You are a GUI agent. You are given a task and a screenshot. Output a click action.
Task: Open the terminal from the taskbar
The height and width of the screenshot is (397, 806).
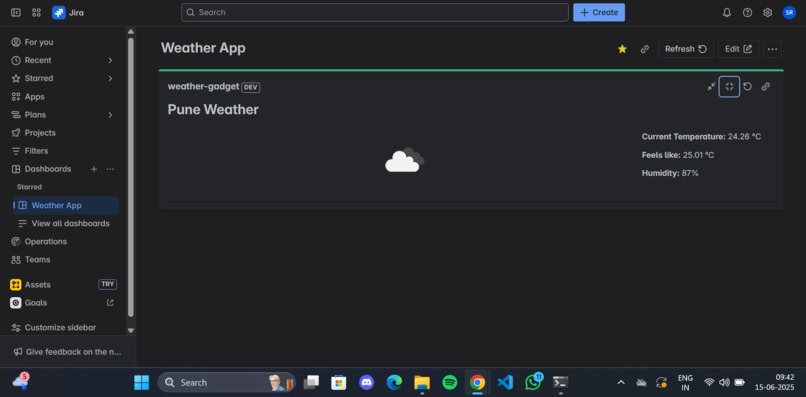click(560, 383)
